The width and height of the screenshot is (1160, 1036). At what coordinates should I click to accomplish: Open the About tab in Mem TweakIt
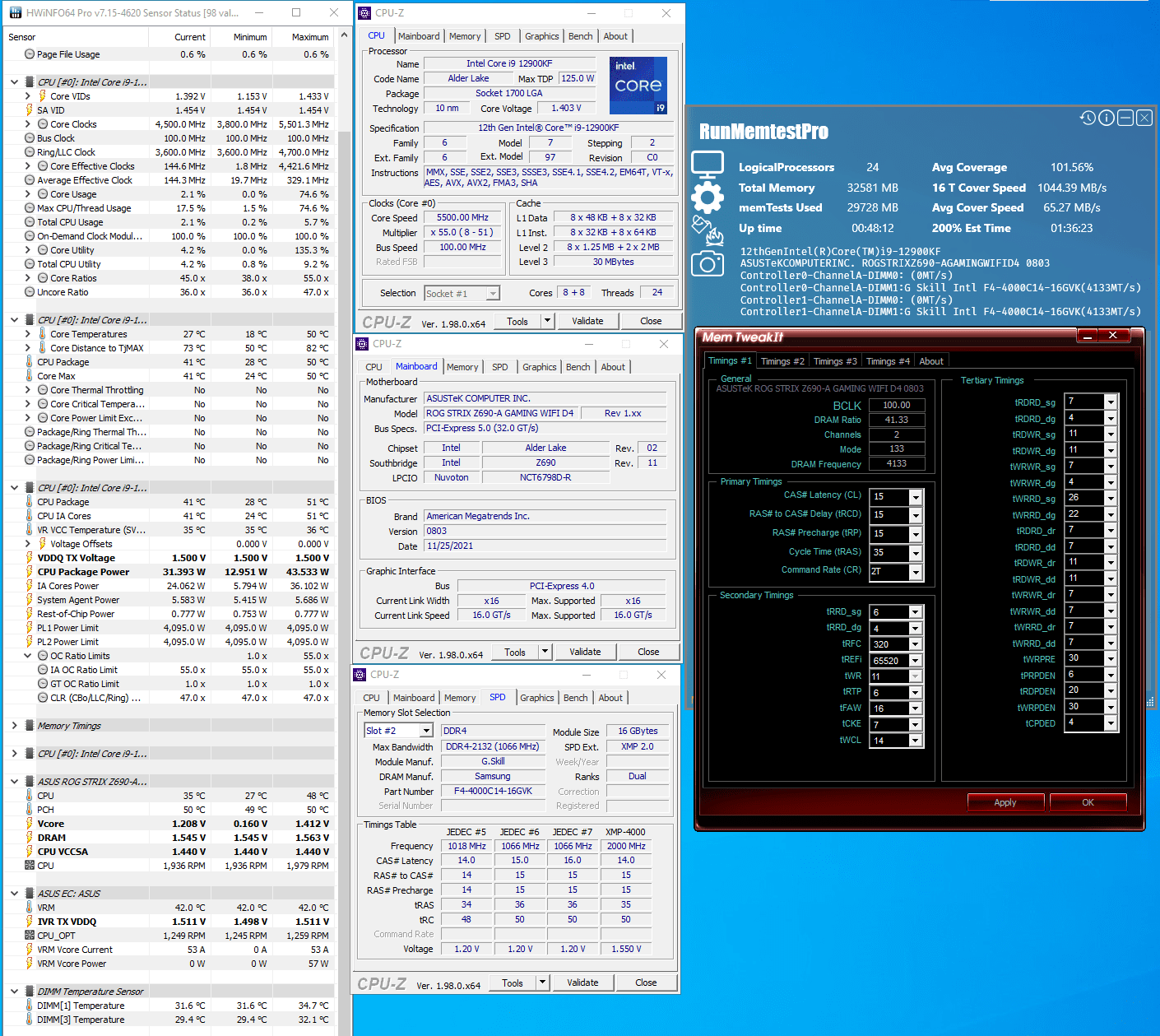[931, 361]
